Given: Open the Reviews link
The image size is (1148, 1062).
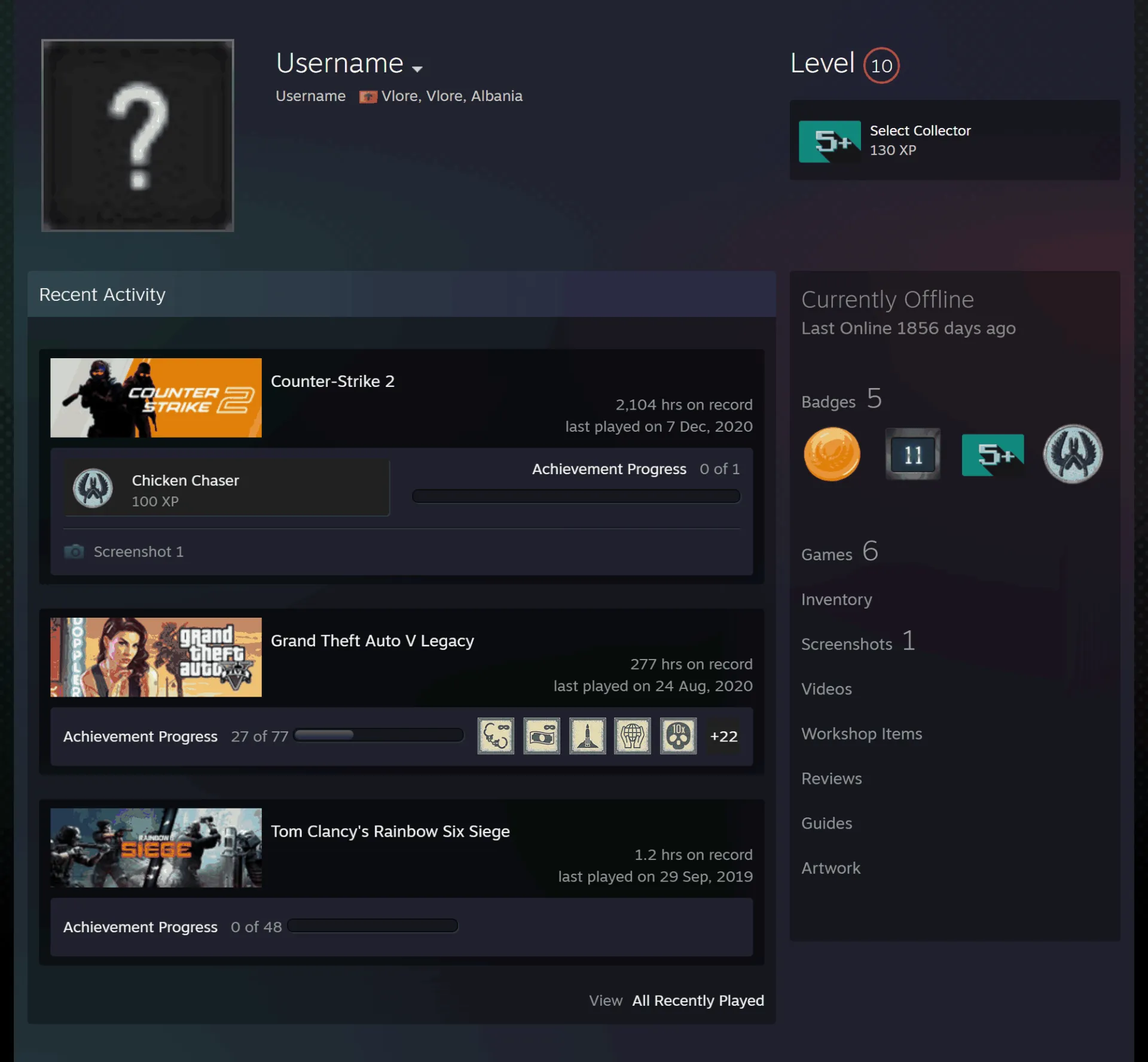Looking at the screenshot, I should click(831, 779).
